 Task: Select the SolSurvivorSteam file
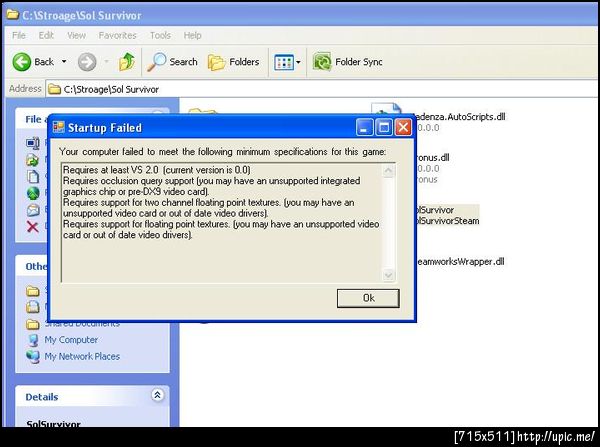click(447, 221)
